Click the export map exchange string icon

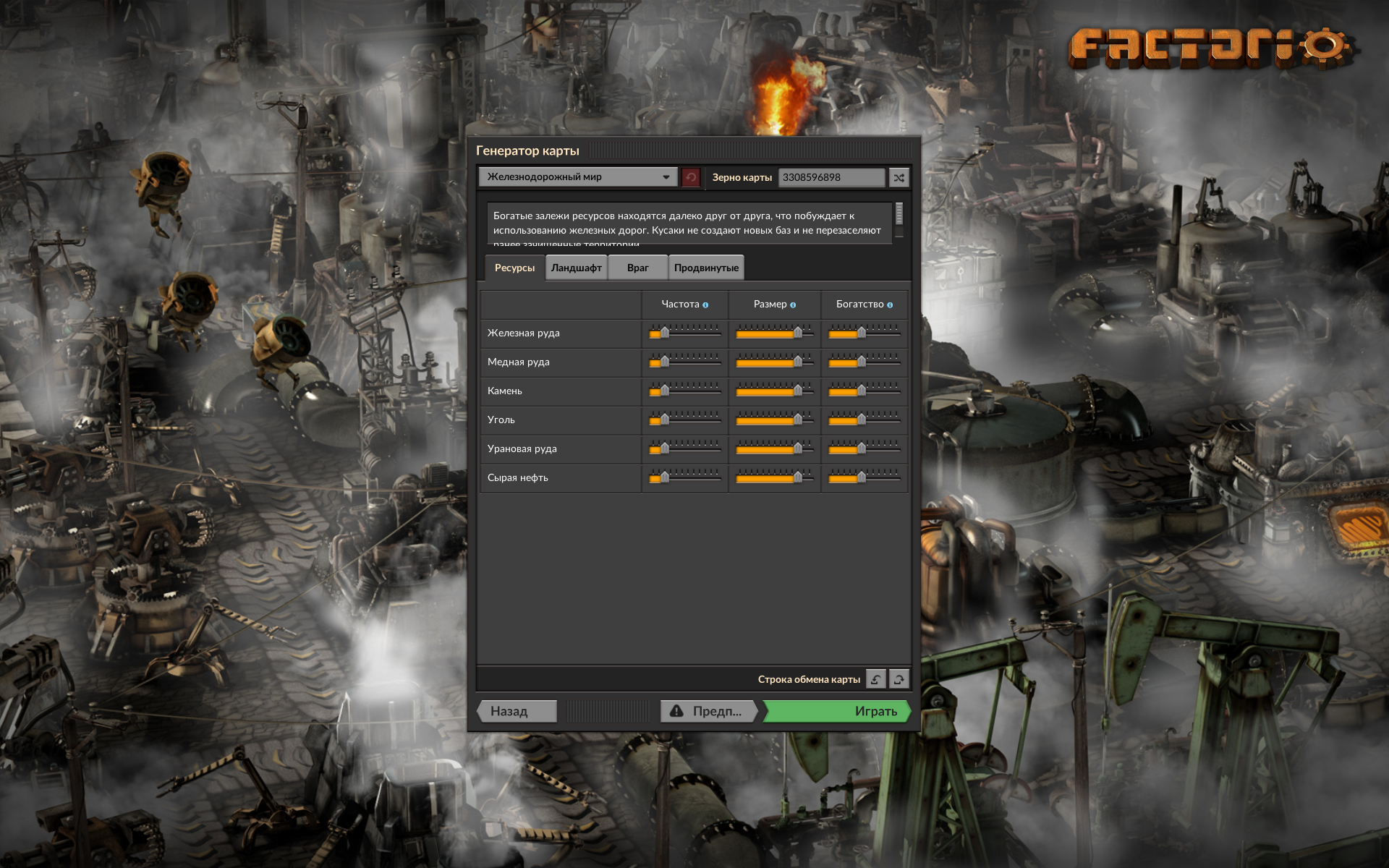(899, 679)
